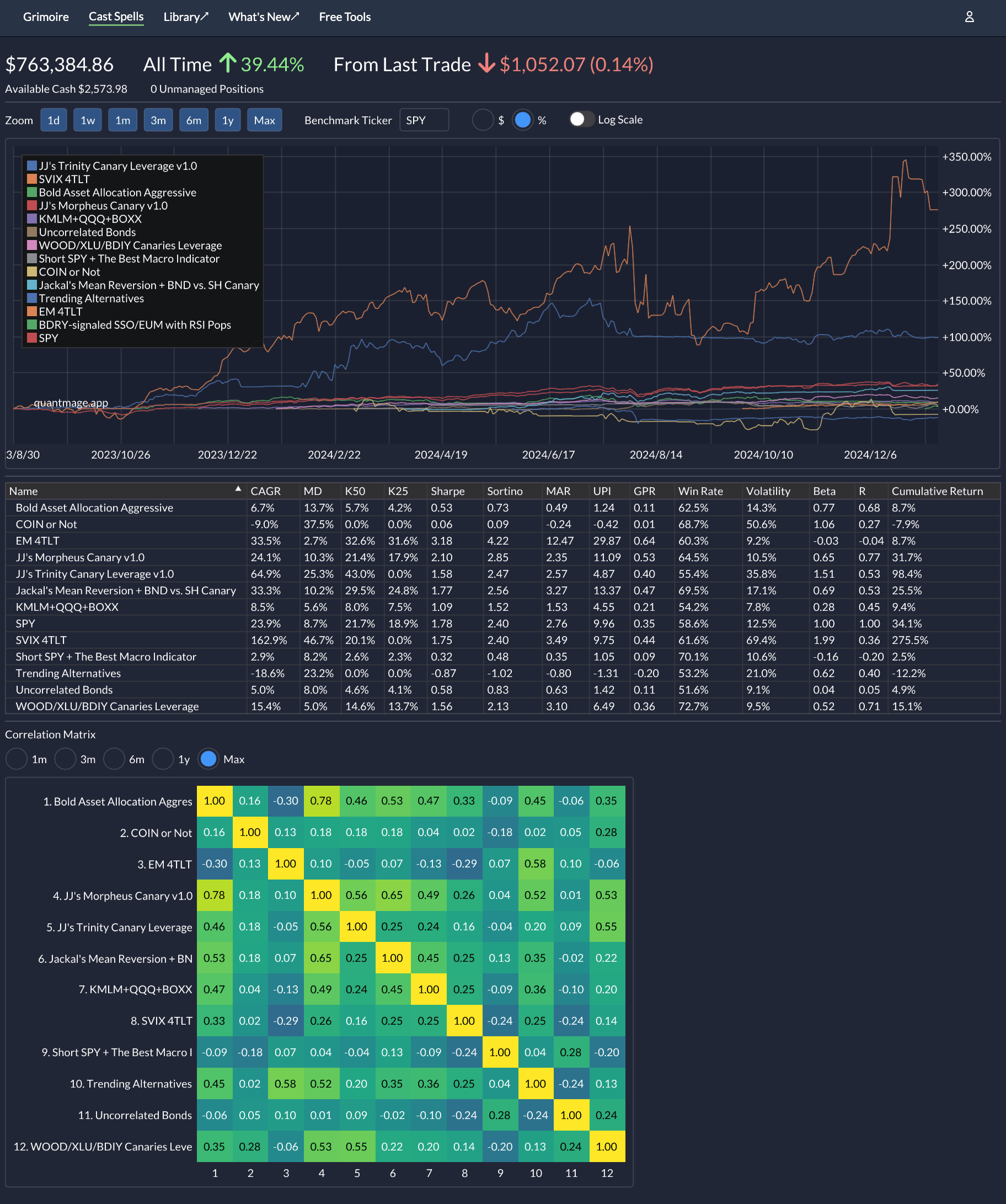Set chart zoom to 3m
This screenshot has height=1204, width=1006.
[x=158, y=120]
